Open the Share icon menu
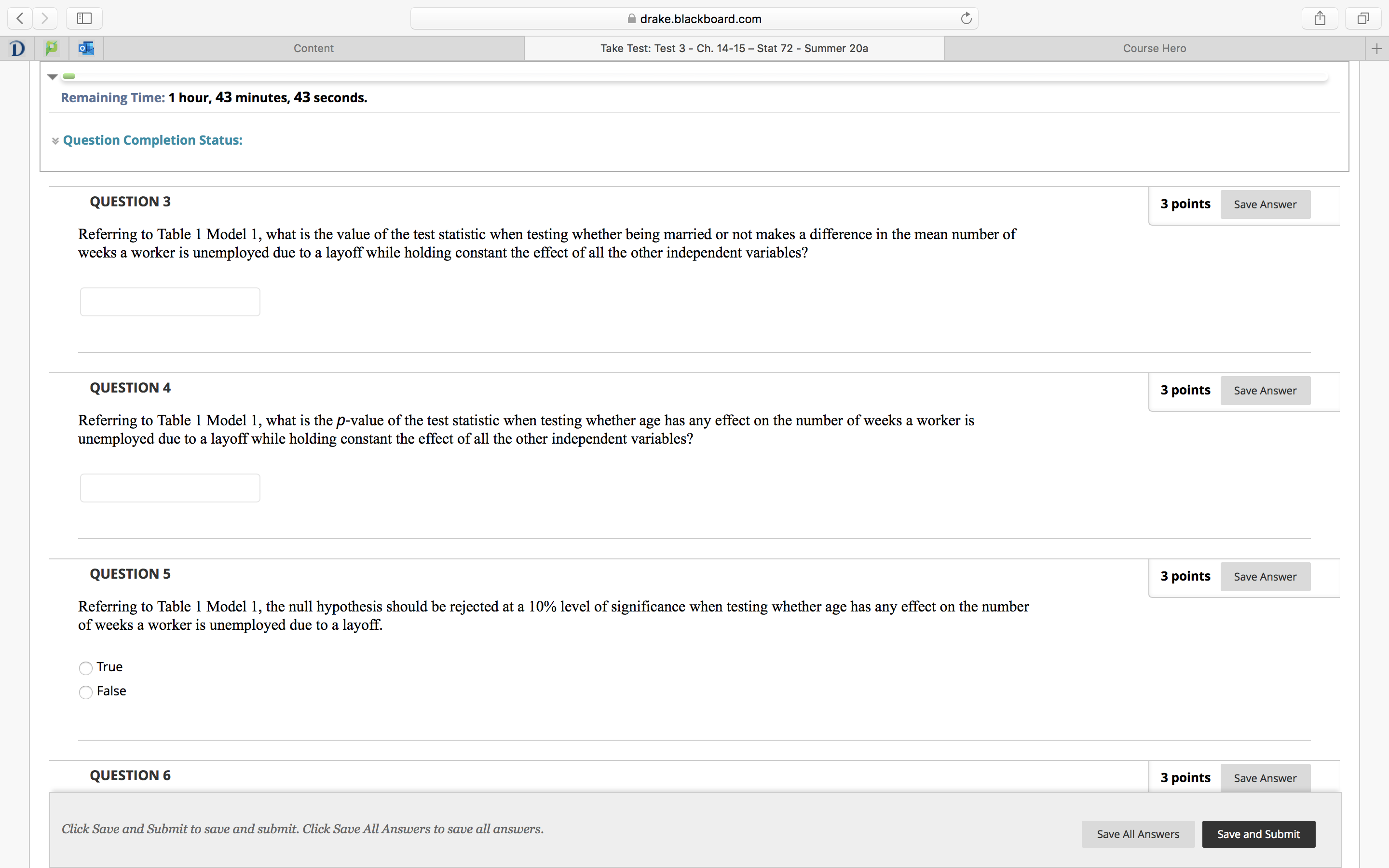This screenshot has height=868, width=1389. [x=1320, y=18]
